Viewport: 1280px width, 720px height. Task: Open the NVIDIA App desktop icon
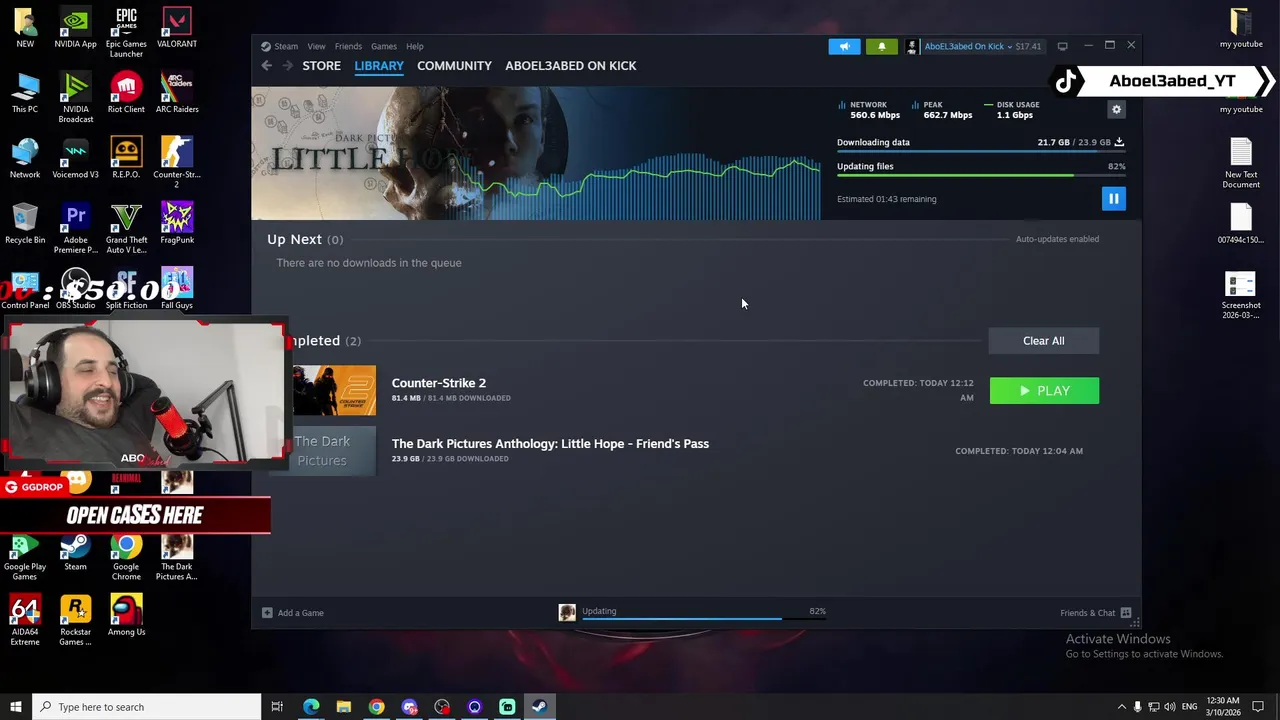(76, 28)
